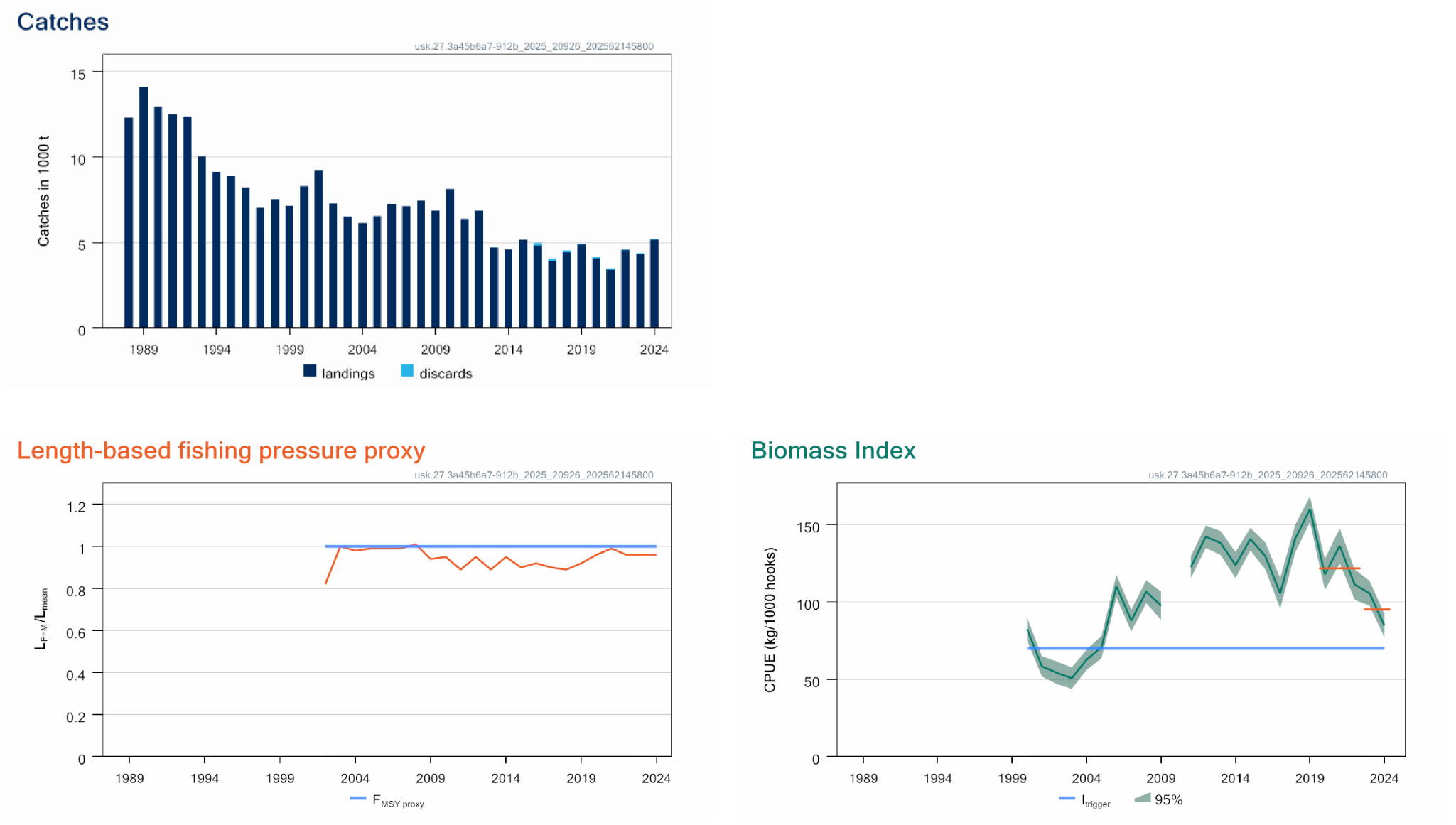Select the Biomass Index heading

834,451
